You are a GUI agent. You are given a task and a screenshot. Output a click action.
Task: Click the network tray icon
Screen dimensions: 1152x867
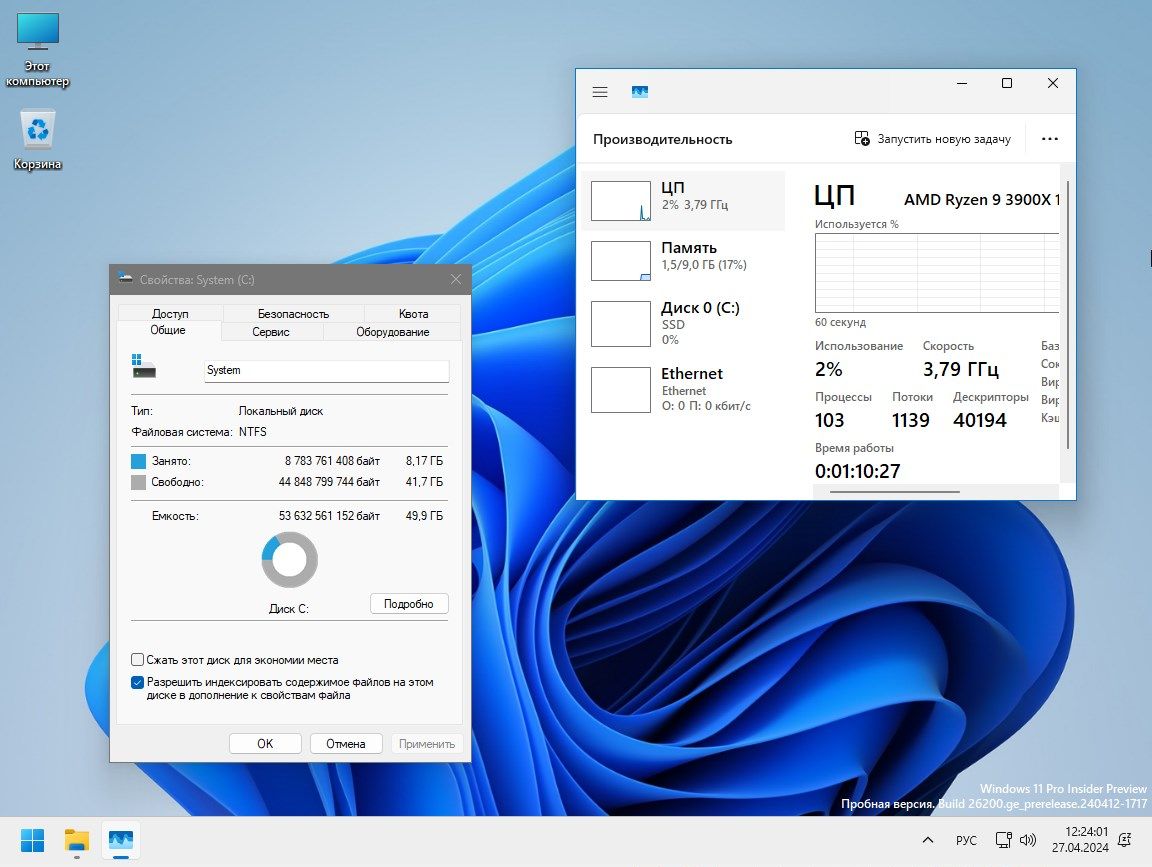[1004, 840]
